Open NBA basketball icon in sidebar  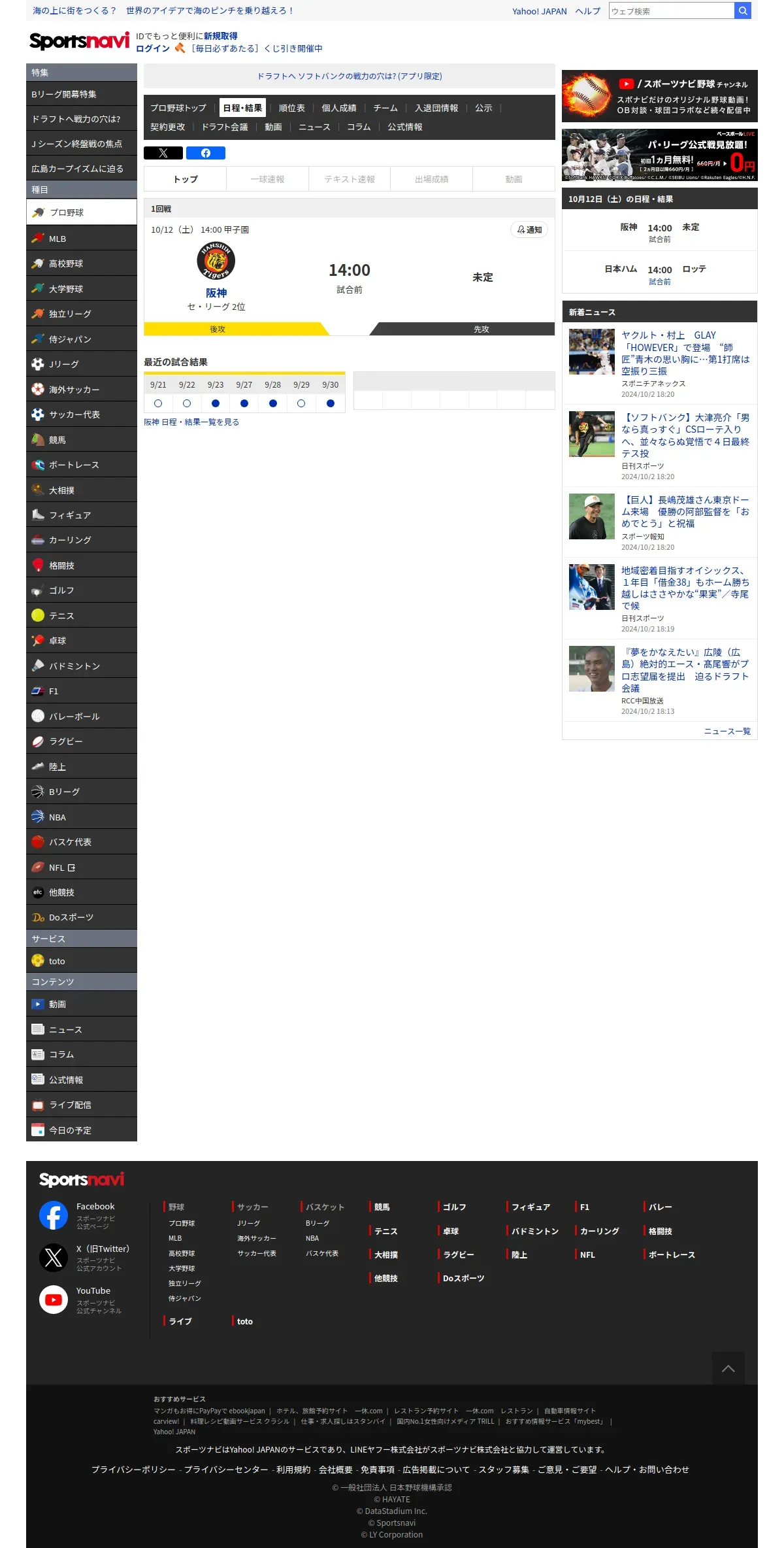click(38, 817)
